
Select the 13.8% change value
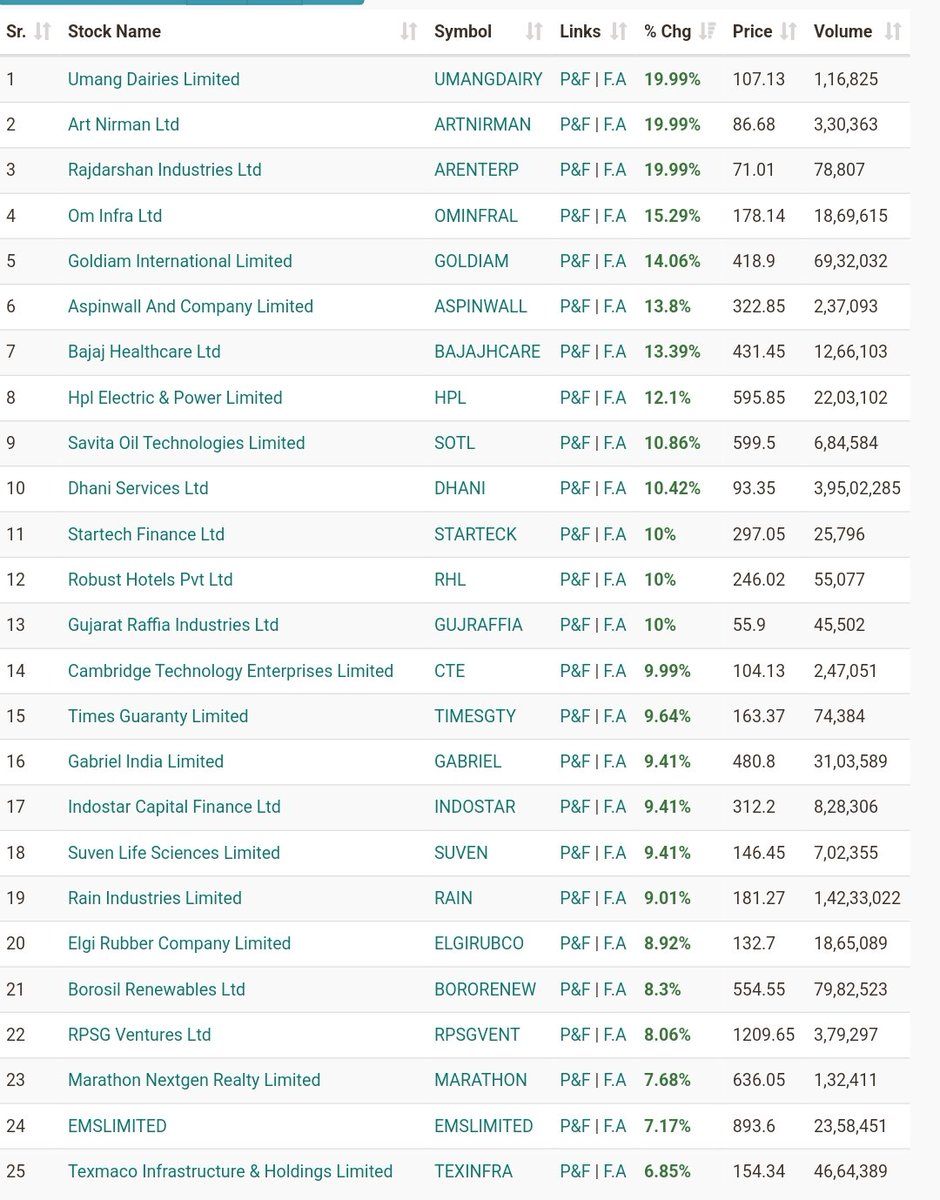point(667,307)
